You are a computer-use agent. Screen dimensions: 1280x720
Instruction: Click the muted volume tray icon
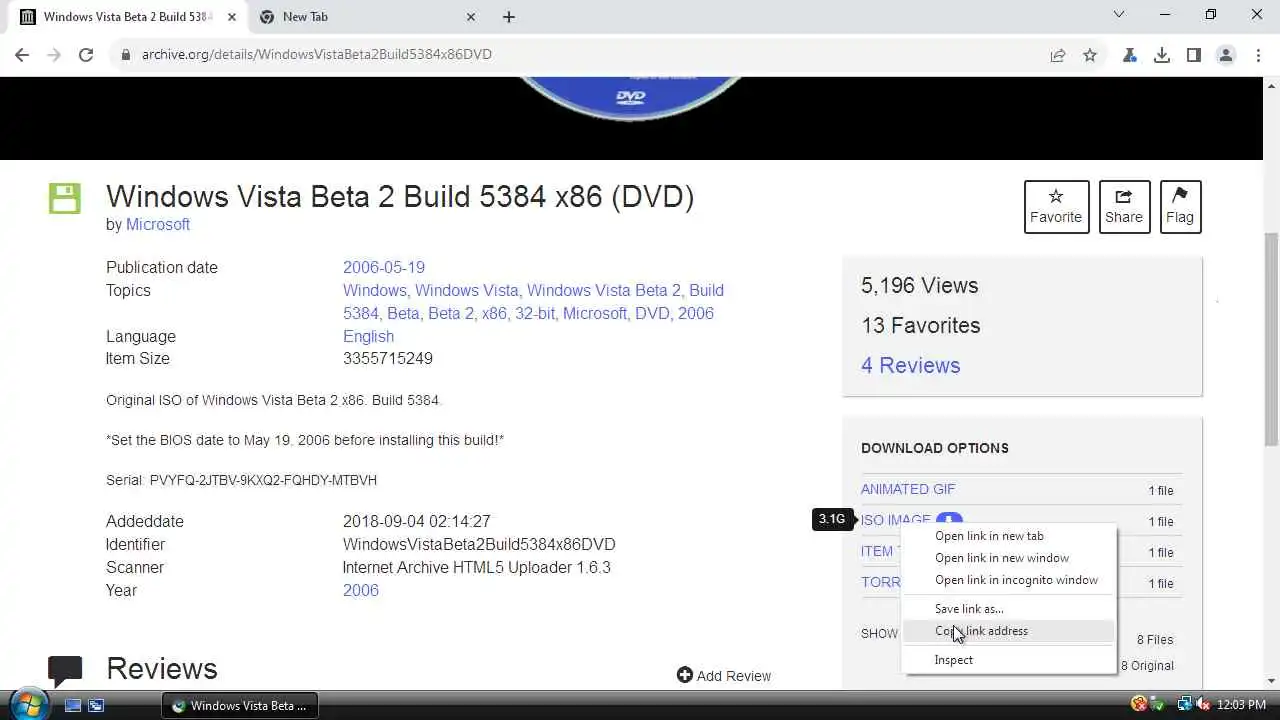[x=1202, y=705]
